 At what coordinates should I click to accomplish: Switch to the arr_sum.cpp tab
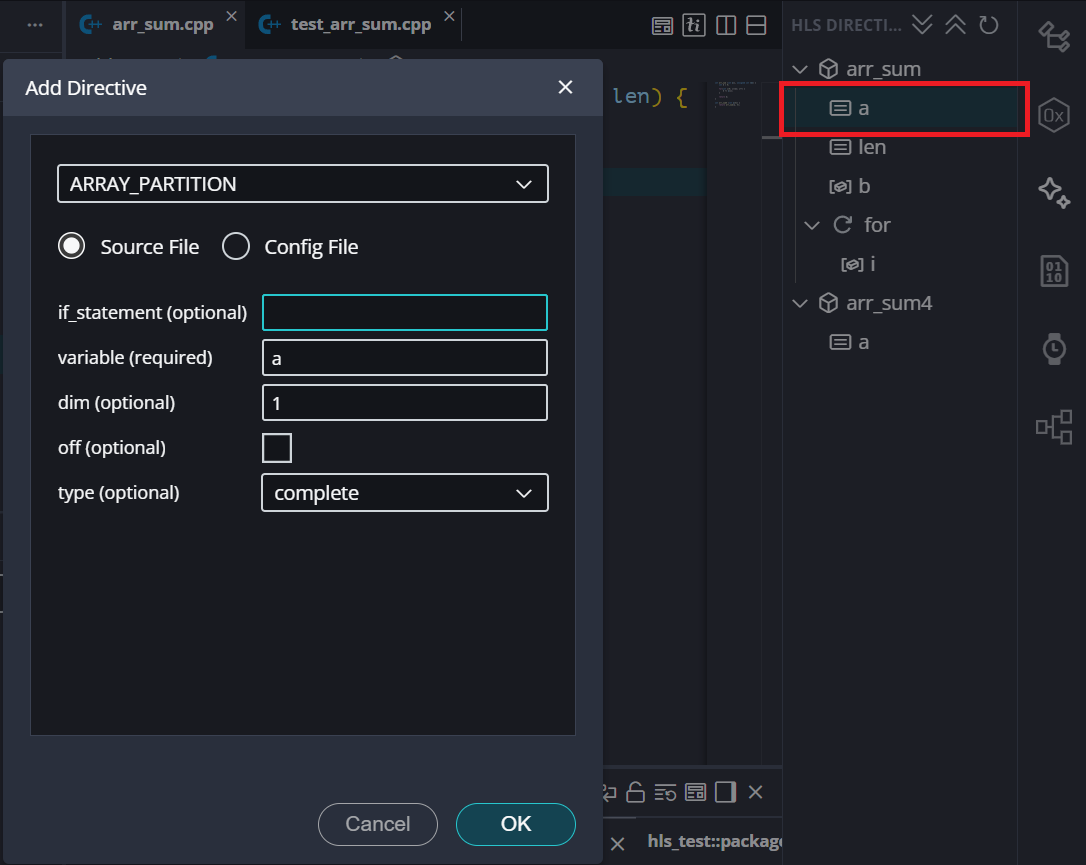coord(162,24)
